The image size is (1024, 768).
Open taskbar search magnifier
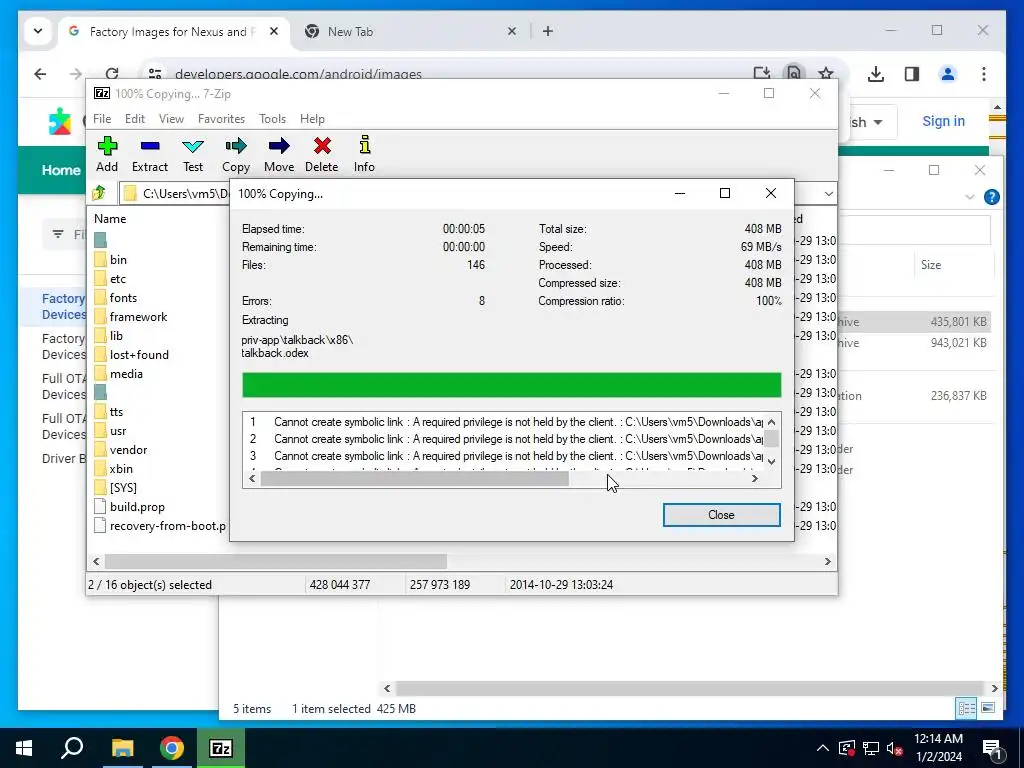(x=72, y=748)
